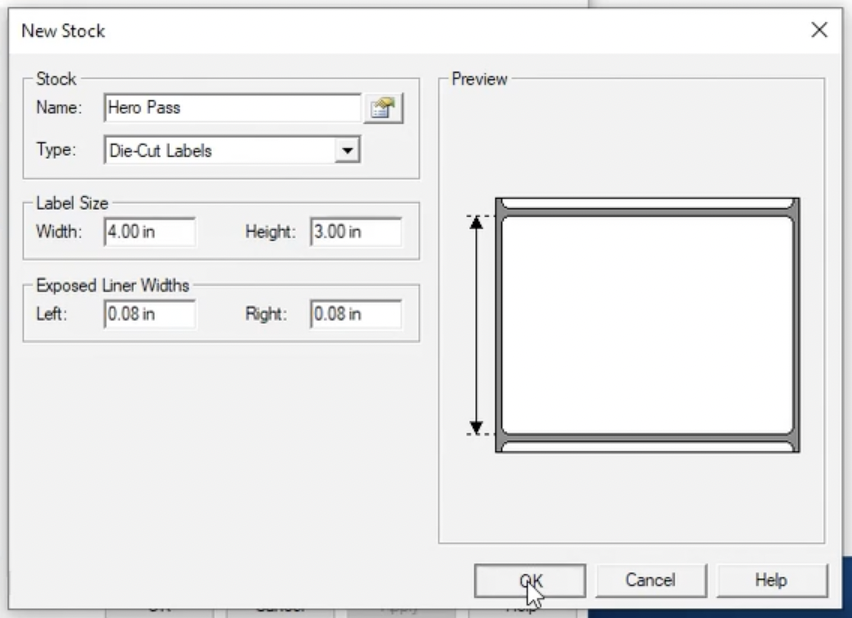Click the Hero Pass name field

point(231,108)
